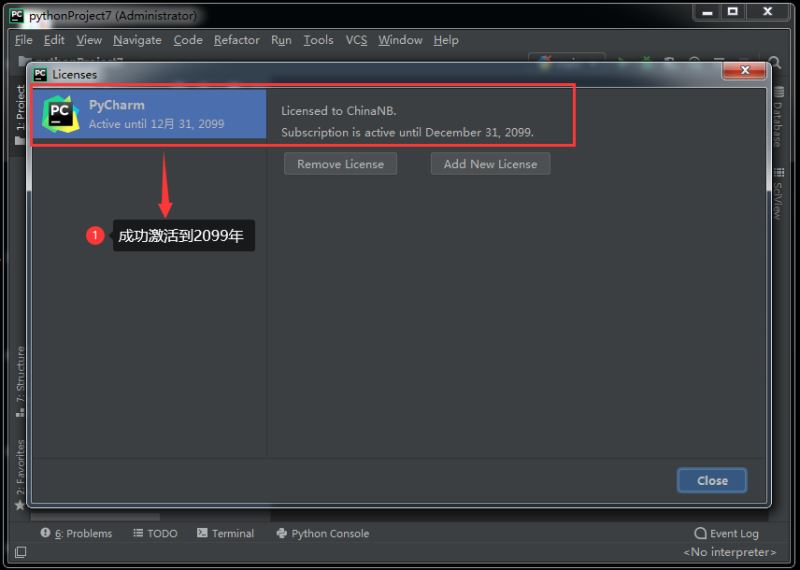Click PyCharm icon in main title bar
800x570 pixels.
coord(17,15)
